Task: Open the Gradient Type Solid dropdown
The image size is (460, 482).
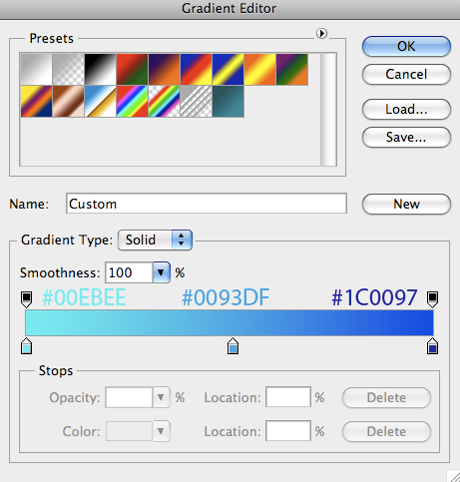Action: [155, 240]
